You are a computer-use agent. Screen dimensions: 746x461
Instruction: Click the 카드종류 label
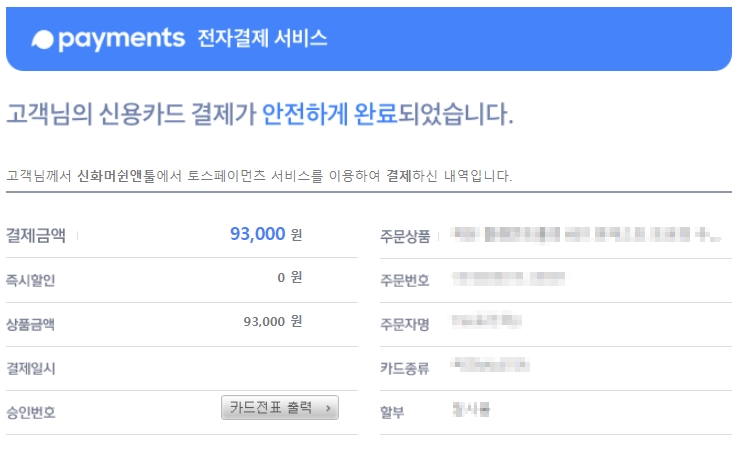coord(405,368)
